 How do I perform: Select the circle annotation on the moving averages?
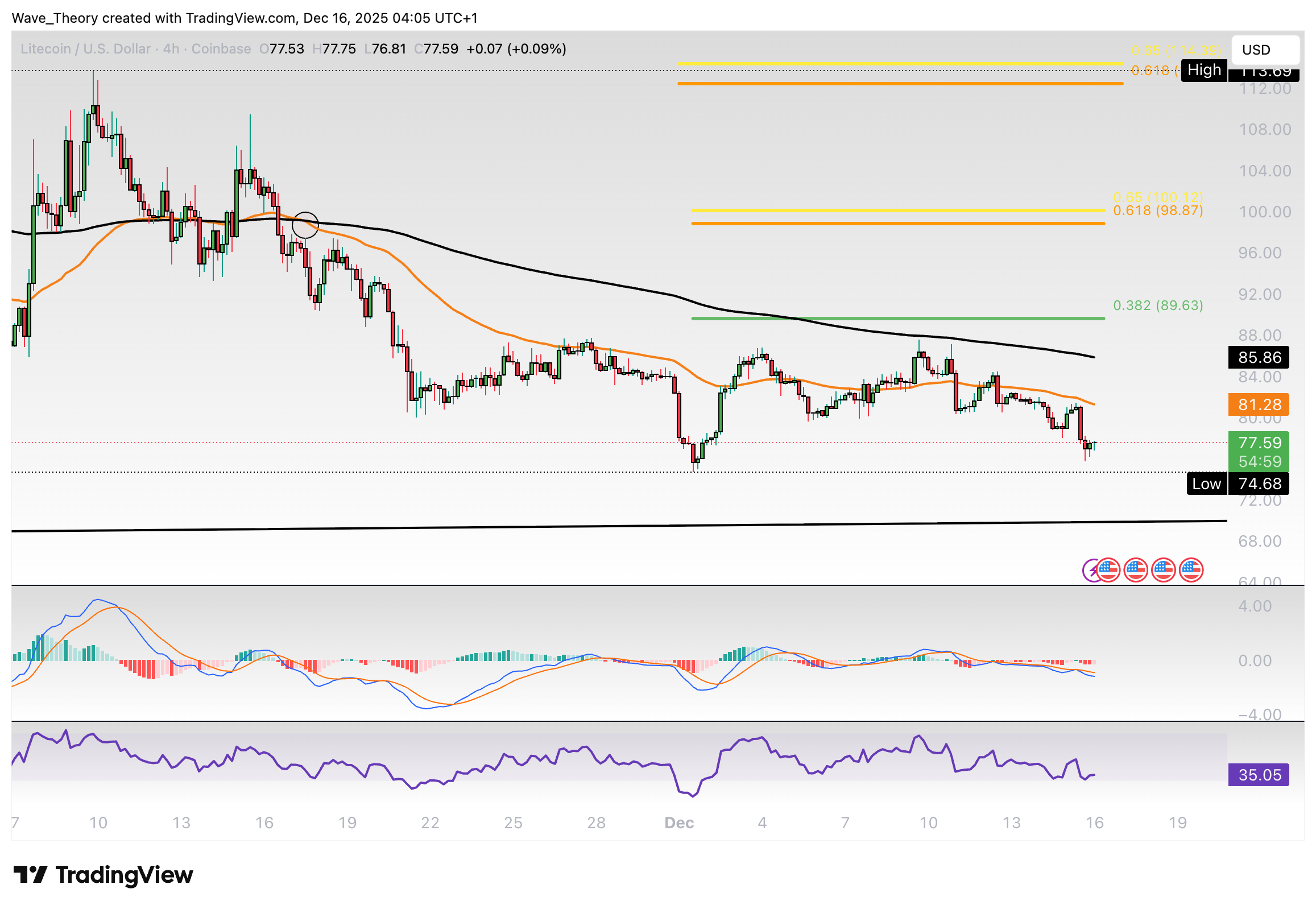(x=305, y=225)
